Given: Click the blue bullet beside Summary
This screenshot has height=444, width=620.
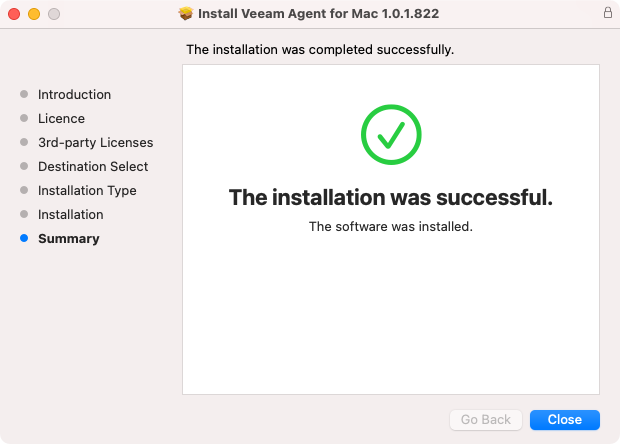Looking at the screenshot, I should [x=24, y=239].
